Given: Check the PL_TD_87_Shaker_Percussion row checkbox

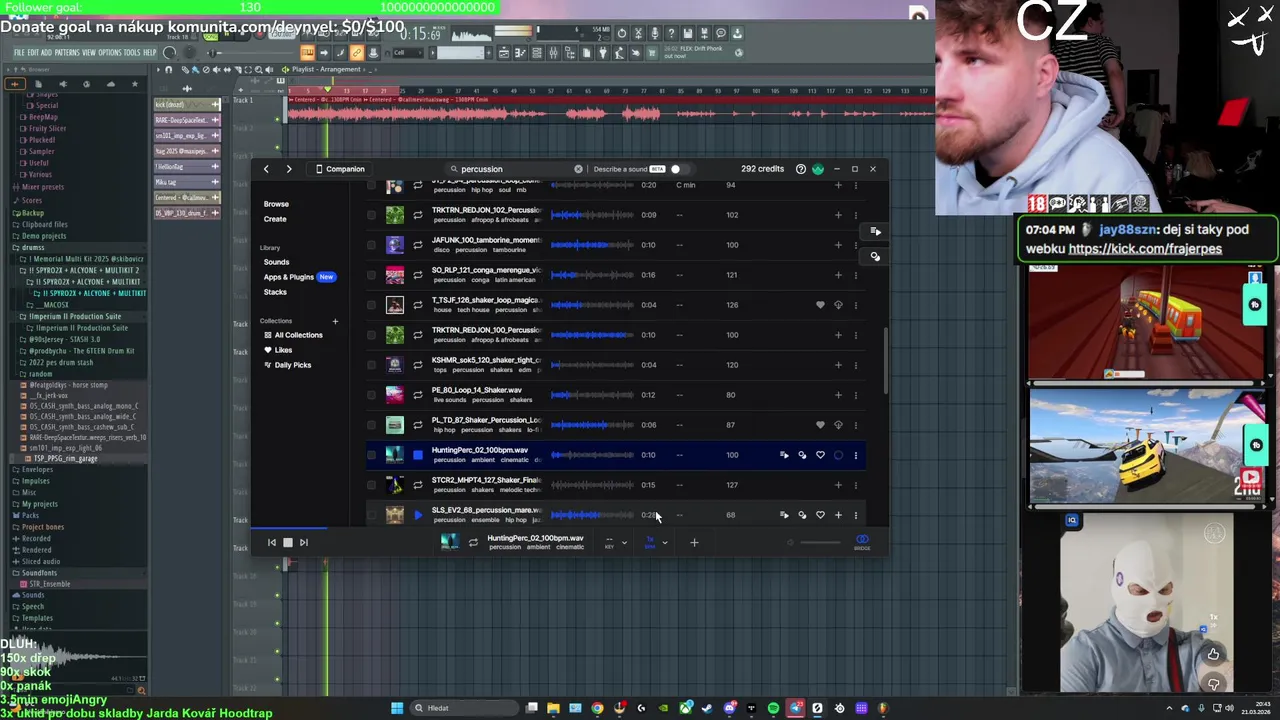Looking at the screenshot, I should coord(372,425).
